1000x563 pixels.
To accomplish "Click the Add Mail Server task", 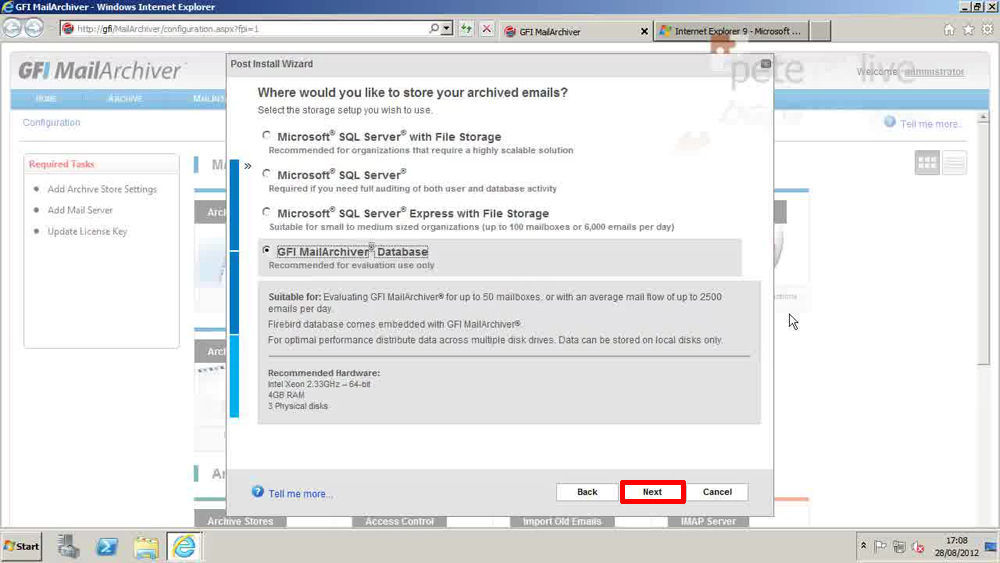I will [80, 210].
